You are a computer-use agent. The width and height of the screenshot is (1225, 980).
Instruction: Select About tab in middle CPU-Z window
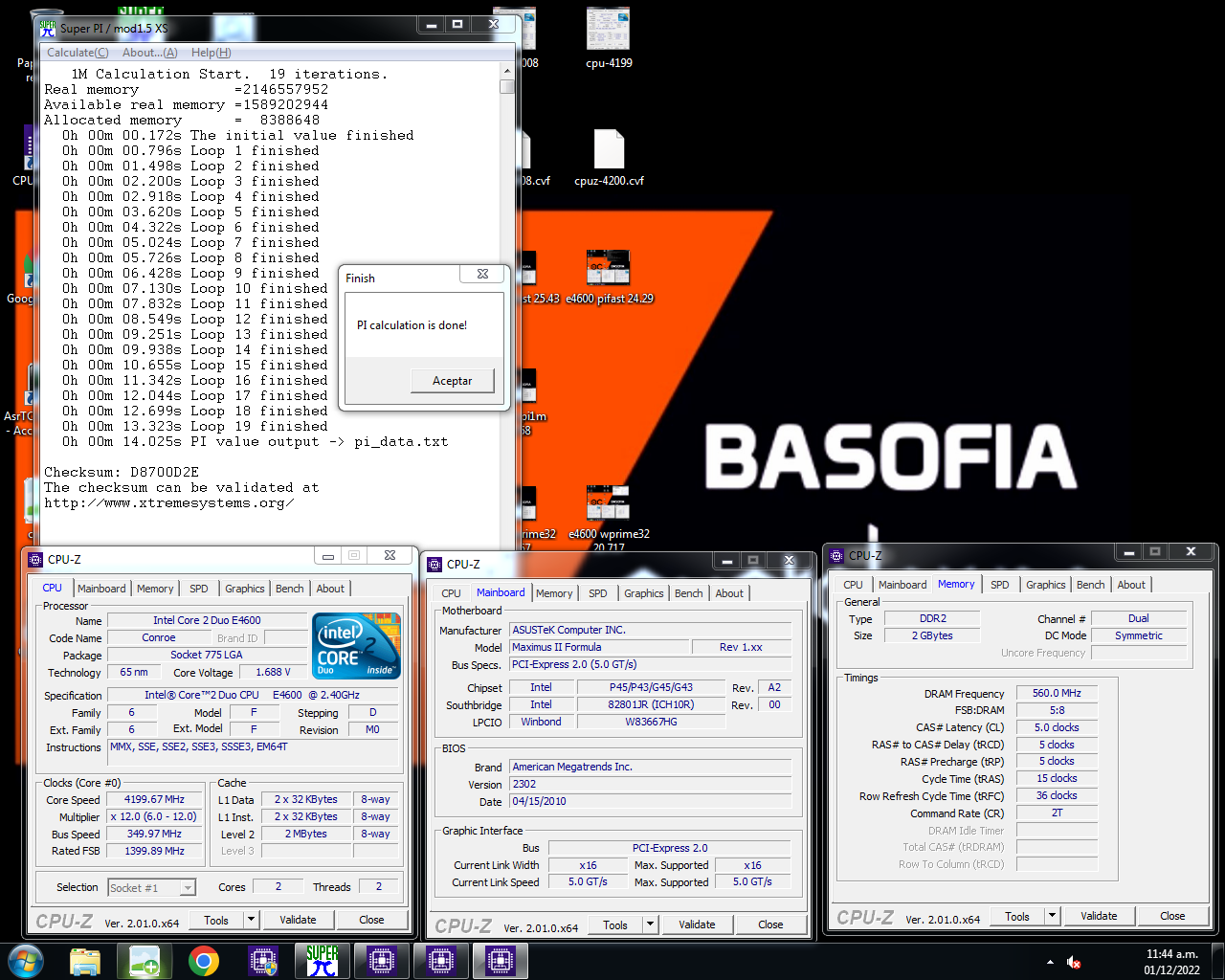pyautogui.click(x=729, y=593)
